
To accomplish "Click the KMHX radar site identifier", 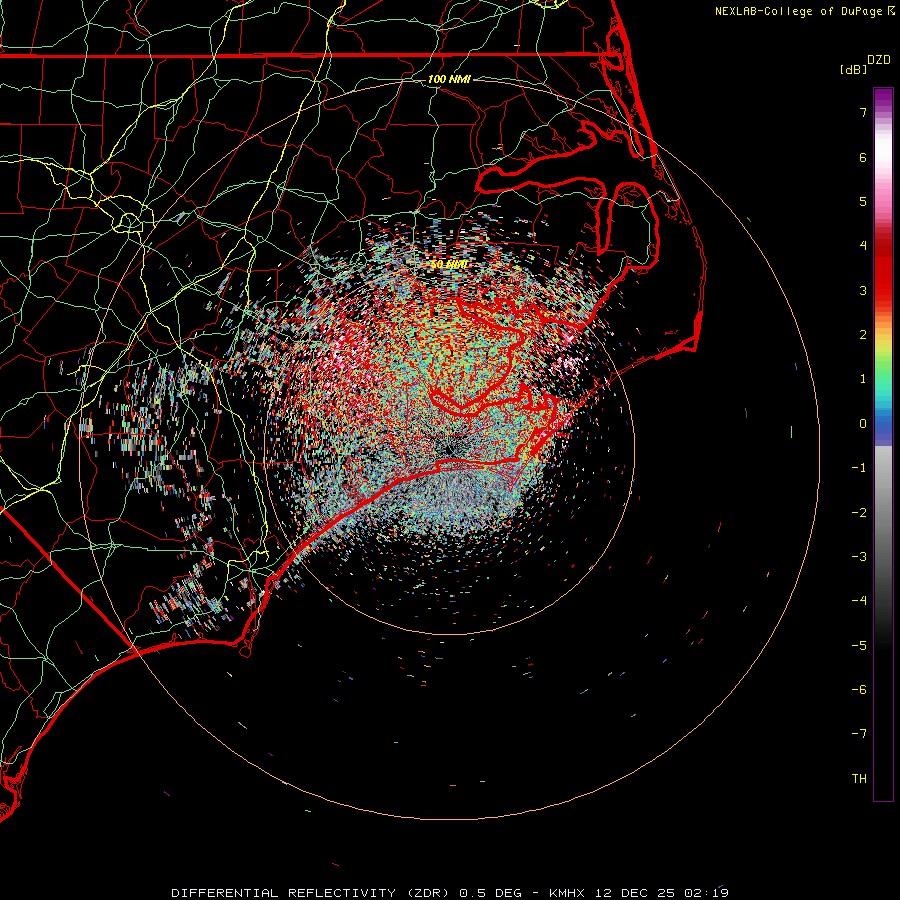I will coord(567,893).
